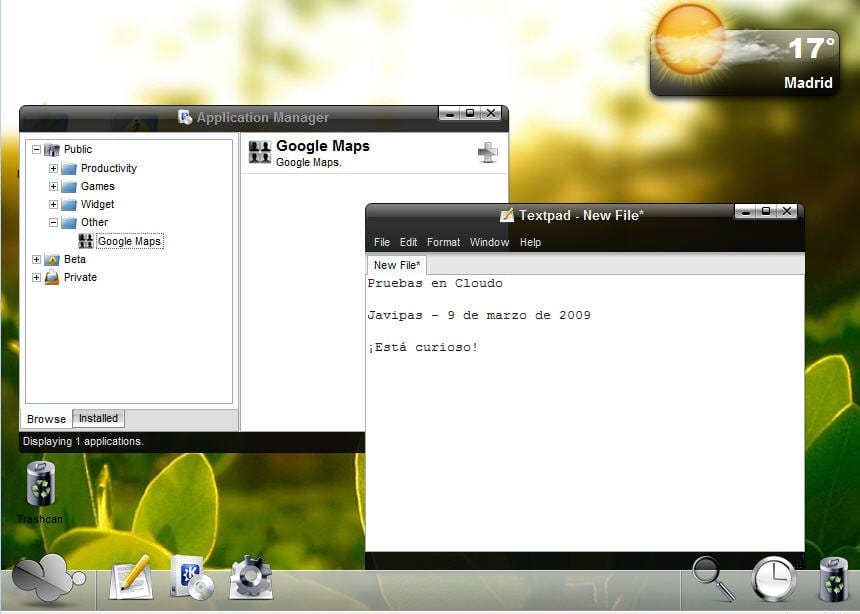Launch the application installer dock icon
Image resolution: width=860 pixels, height=614 pixels.
tap(190, 577)
